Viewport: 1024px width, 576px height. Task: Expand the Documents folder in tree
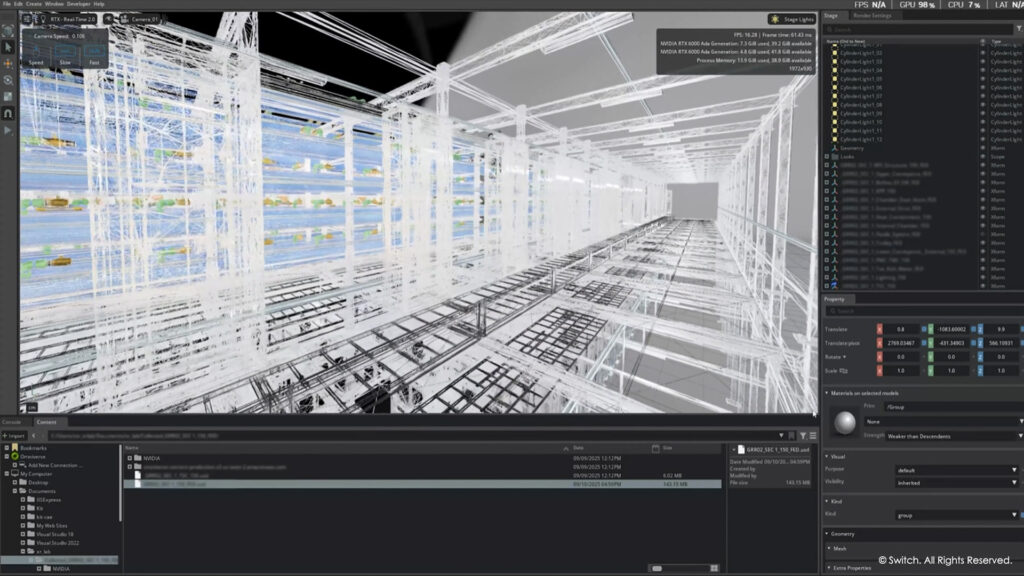tap(15, 491)
